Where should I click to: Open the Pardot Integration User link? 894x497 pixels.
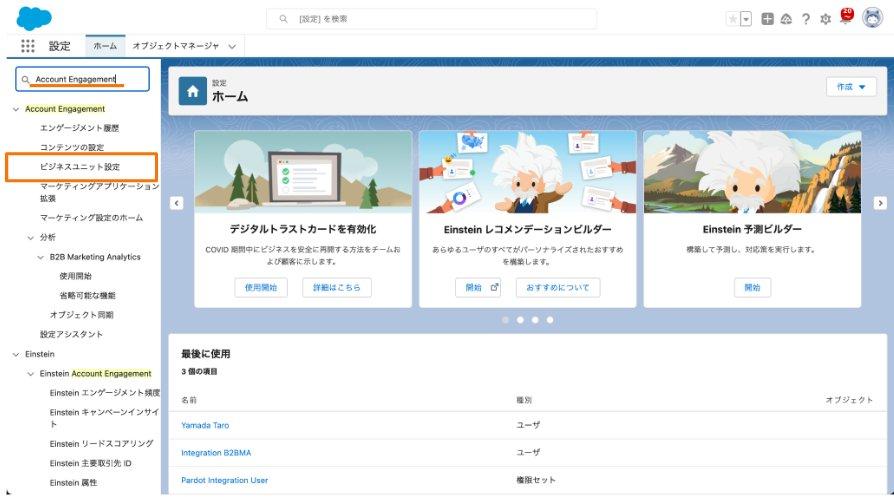tap(225, 480)
